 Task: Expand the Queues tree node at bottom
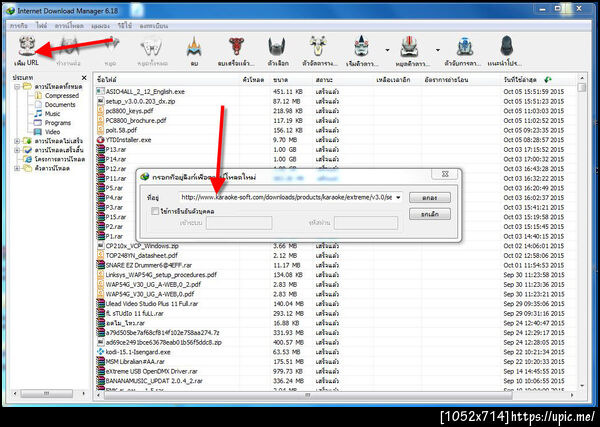17,168
